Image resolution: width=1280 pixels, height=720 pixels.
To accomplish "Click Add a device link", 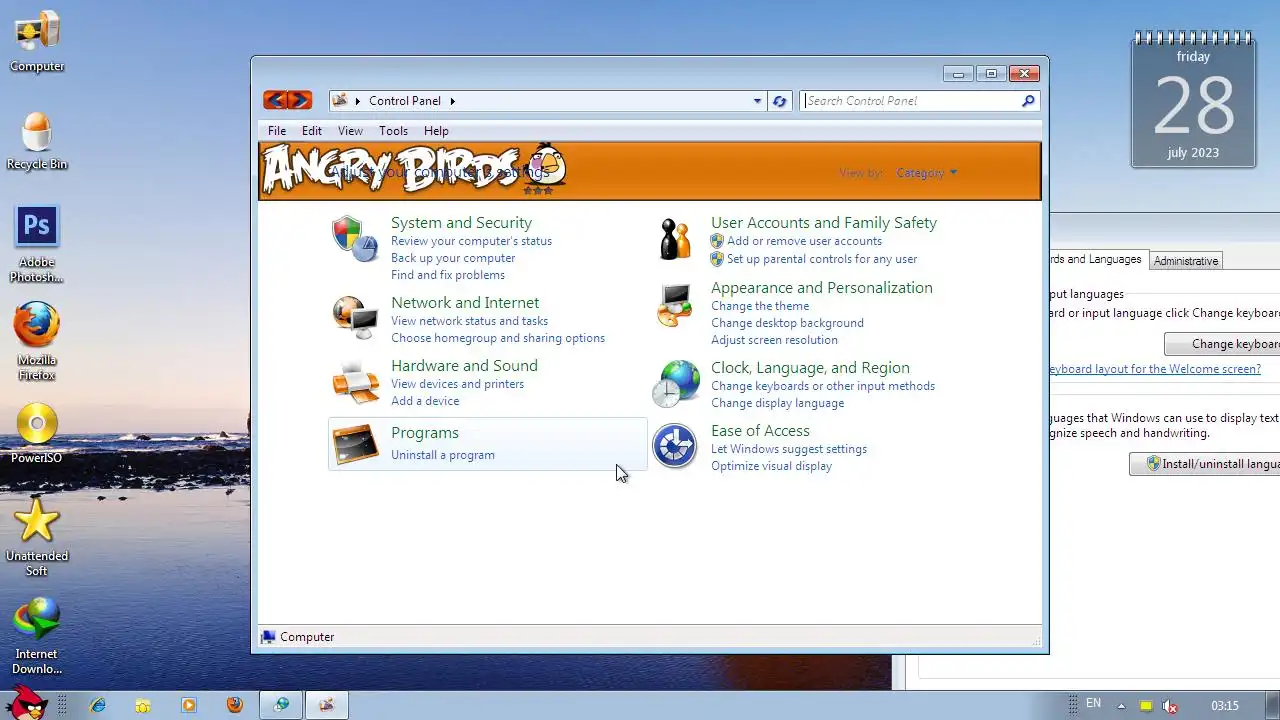I will 425,401.
